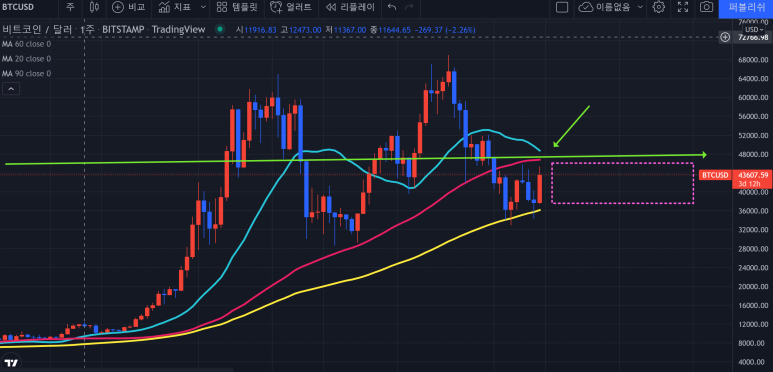Create an 얼러트 alert
Screen dimensions: 773x372
coord(292,7)
